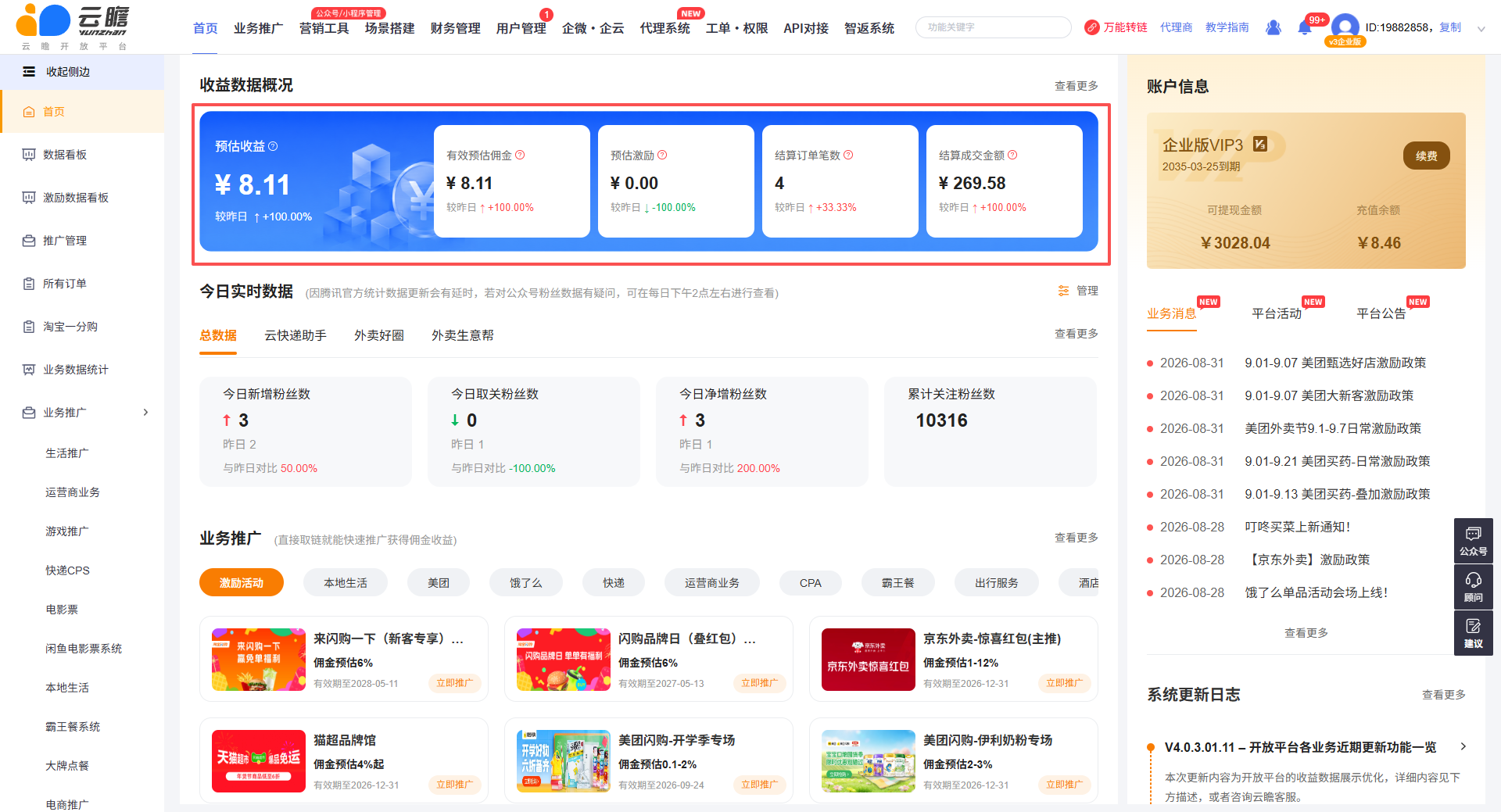Expand the V4.0.3.01.11 update log entry chevron
This screenshot has height=812, width=1501.
click(1463, 746)
